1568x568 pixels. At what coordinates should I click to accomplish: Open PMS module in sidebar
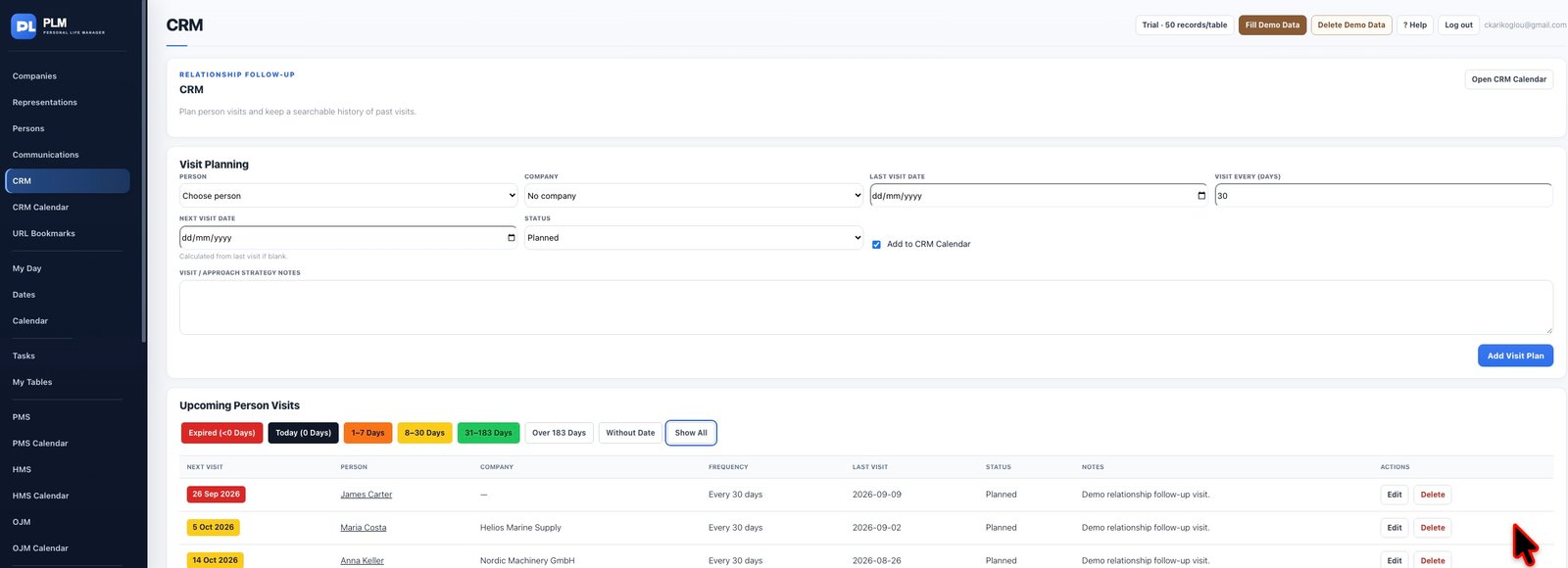click(21, 417)
